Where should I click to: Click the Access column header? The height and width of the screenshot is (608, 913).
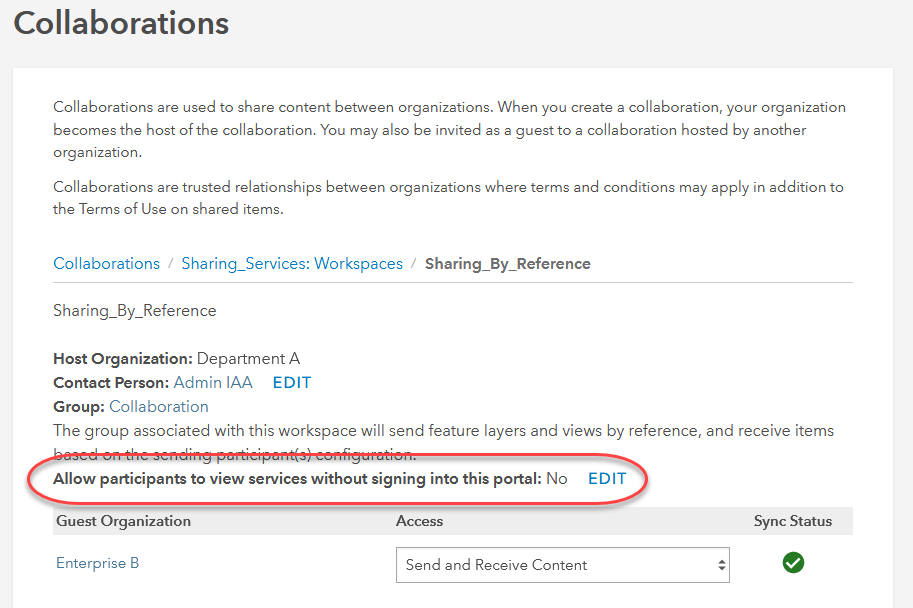419,521
